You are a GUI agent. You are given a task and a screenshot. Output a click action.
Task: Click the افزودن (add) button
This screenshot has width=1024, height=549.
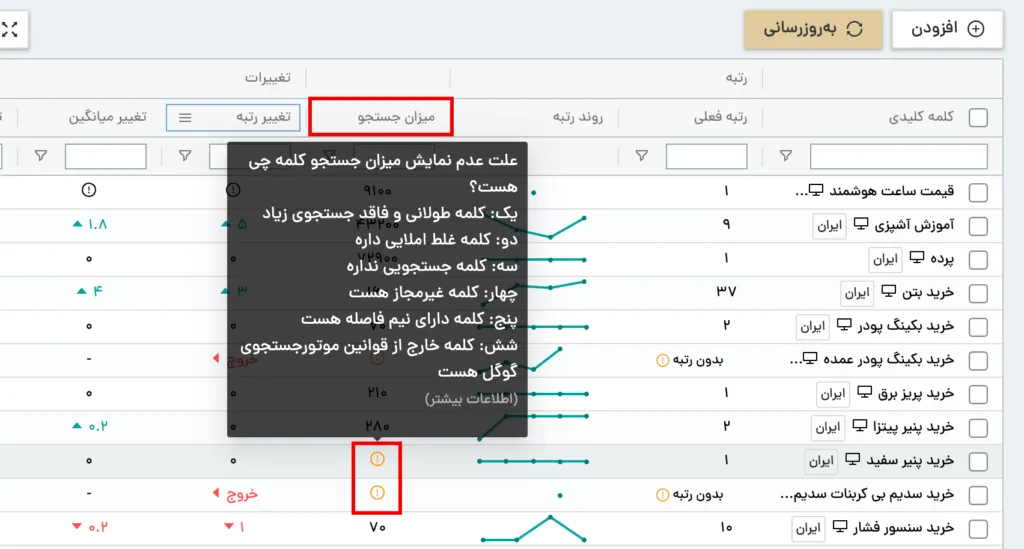tap(947, 29)
